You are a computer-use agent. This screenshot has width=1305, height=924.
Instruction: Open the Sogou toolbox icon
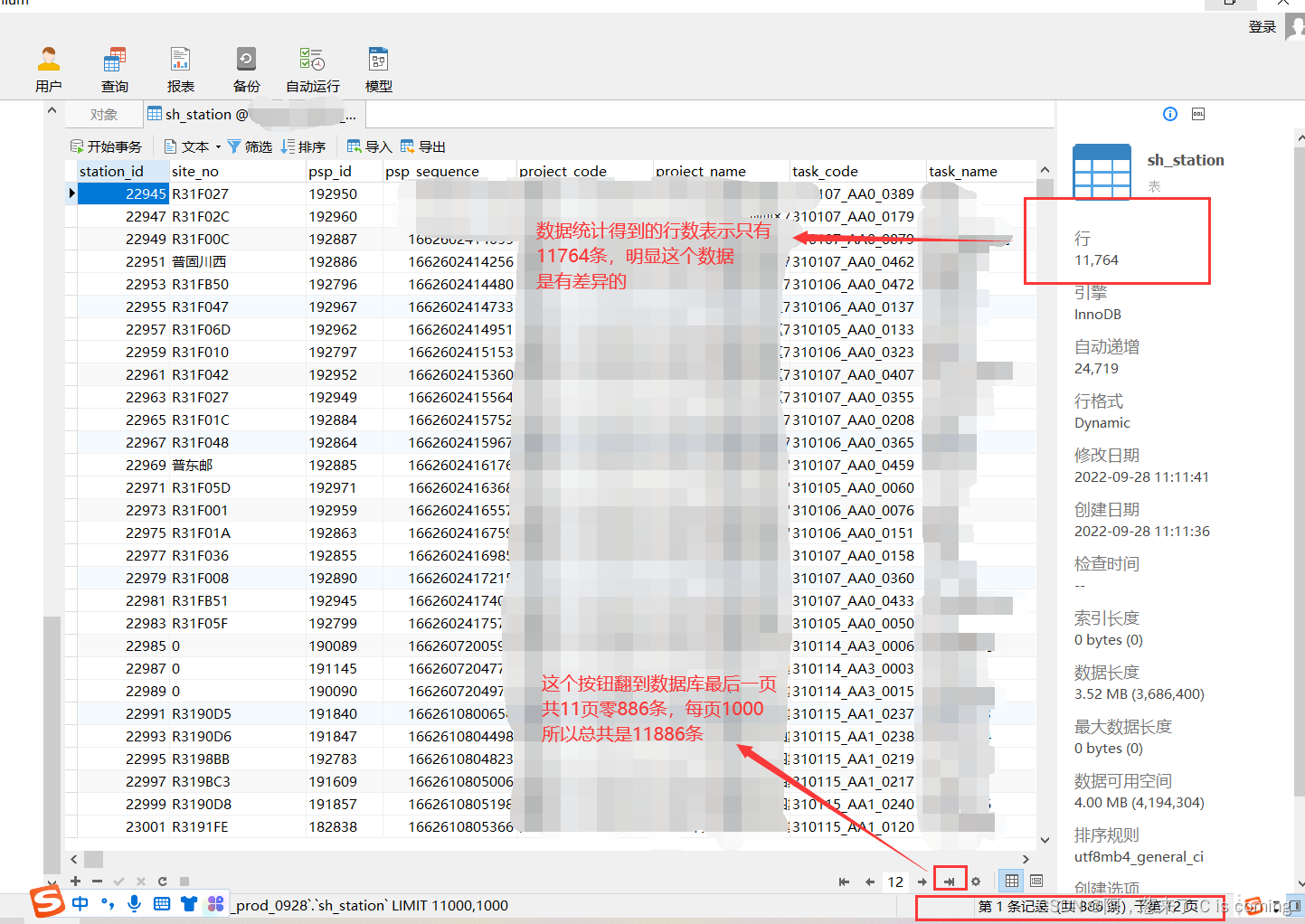point(215,903)
